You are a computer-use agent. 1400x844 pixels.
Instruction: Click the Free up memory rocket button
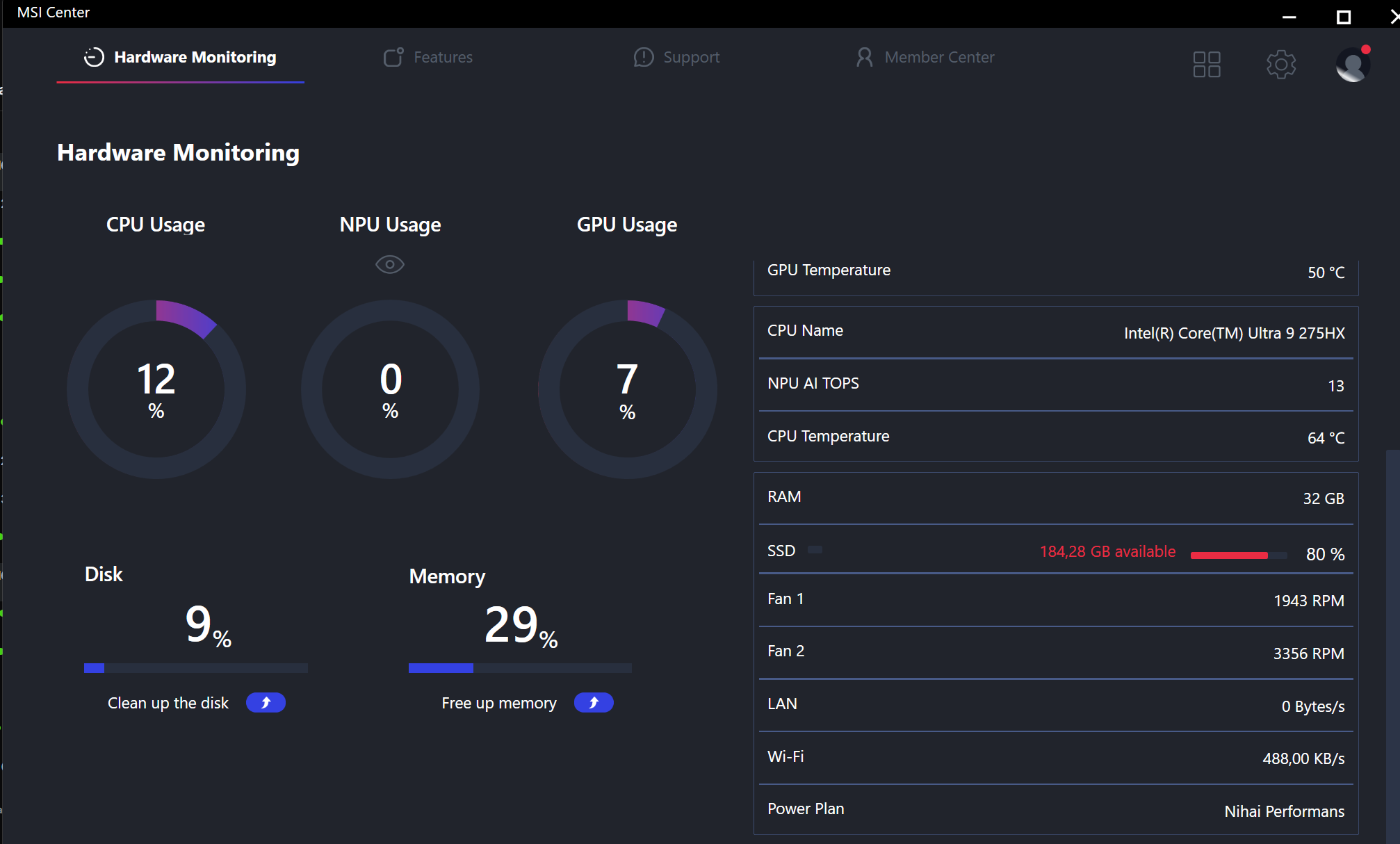(x=594, y=703)
